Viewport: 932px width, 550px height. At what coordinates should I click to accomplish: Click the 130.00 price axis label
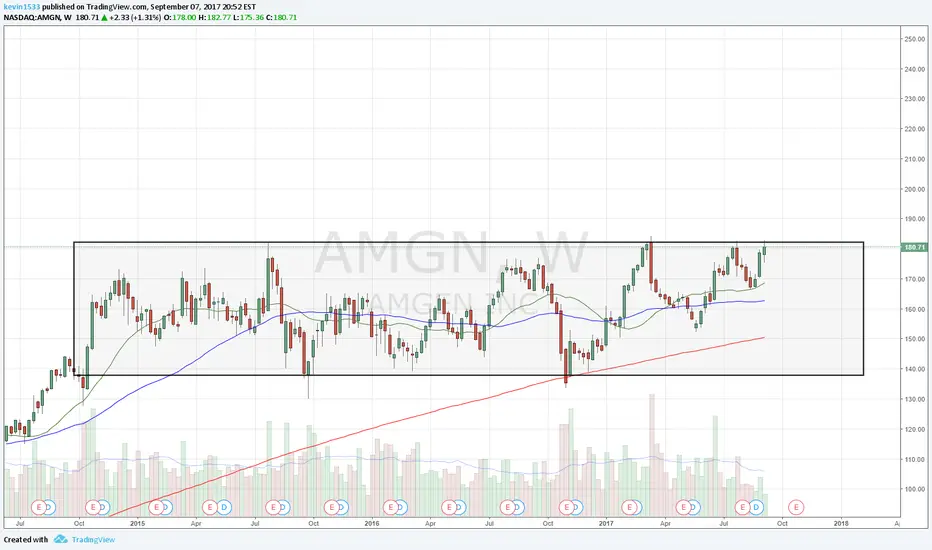point(914,399)
